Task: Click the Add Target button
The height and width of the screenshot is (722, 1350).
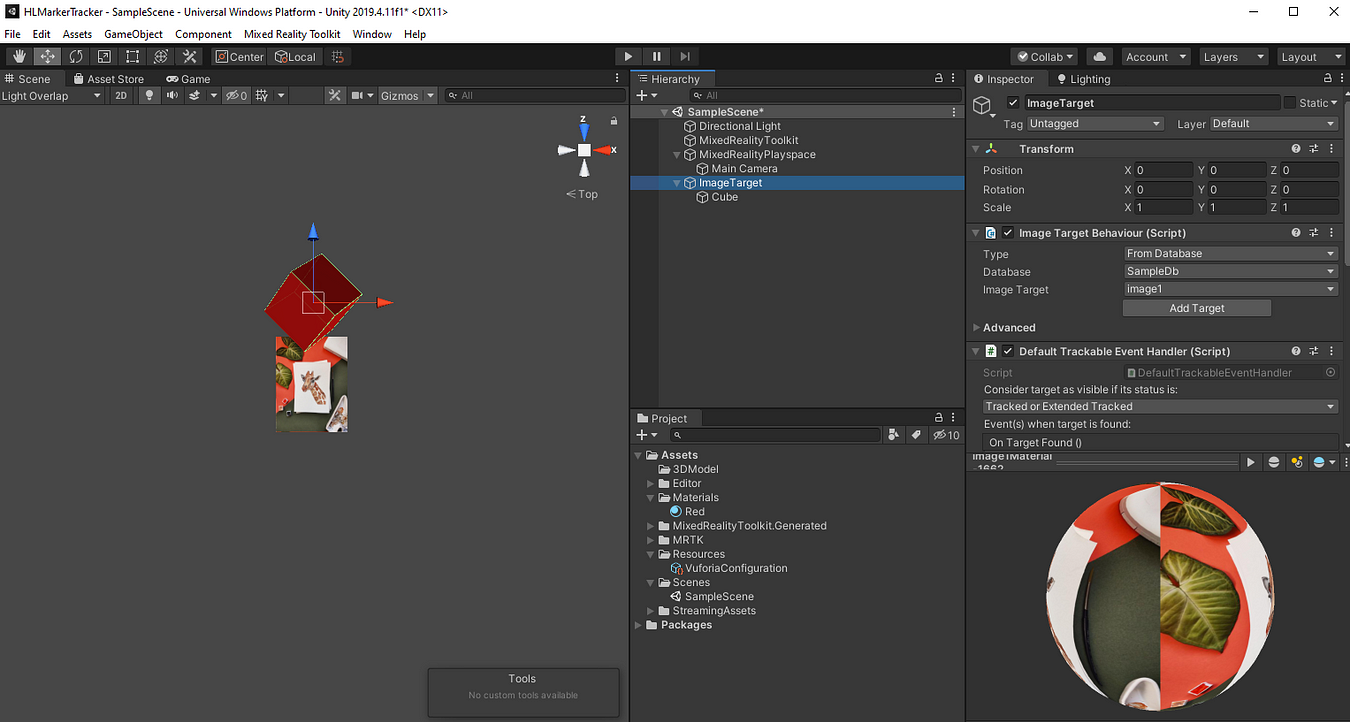Action: tap(1196, 307)
